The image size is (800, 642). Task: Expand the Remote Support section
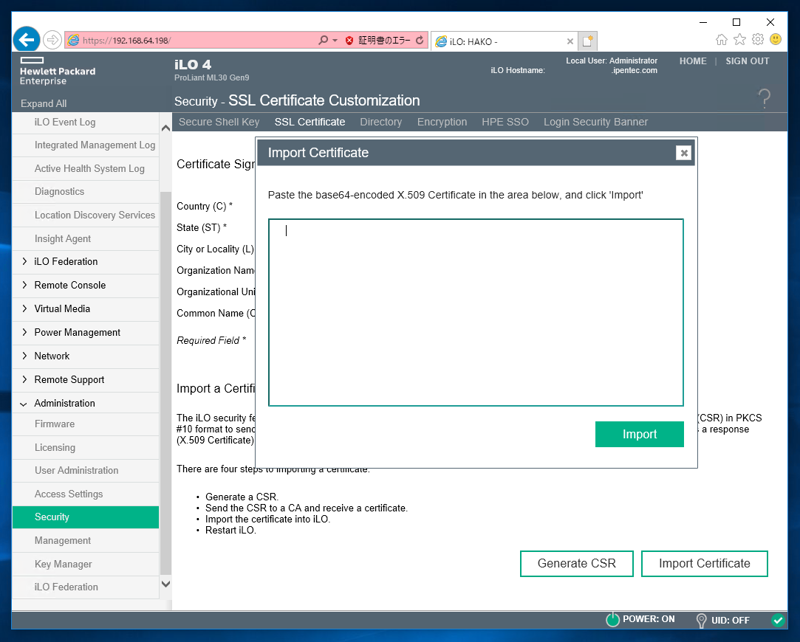(x=24, y=379)
